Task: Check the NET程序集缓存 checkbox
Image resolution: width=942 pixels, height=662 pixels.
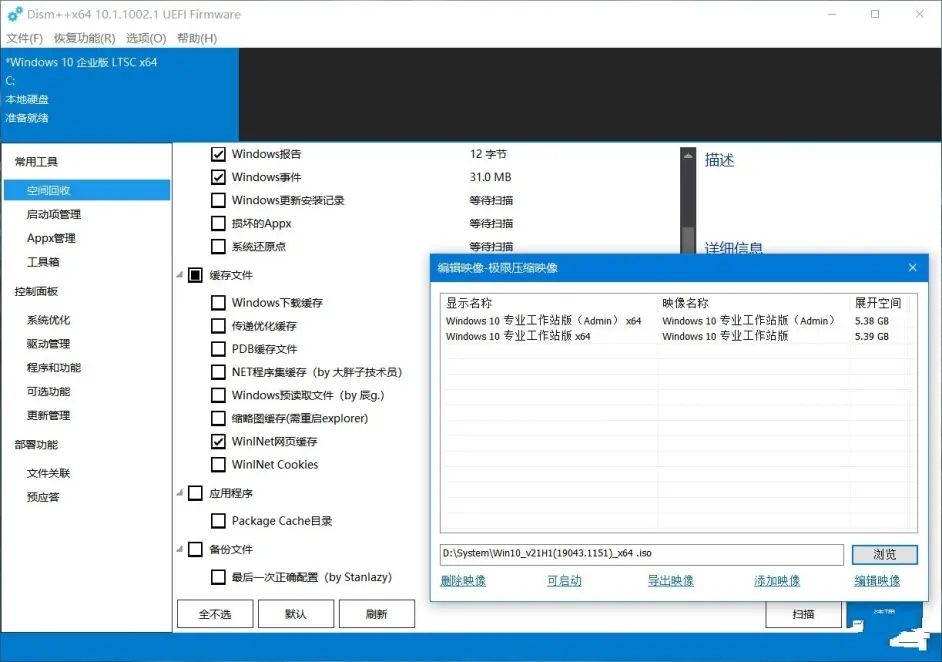Action: tap(218, 372)
